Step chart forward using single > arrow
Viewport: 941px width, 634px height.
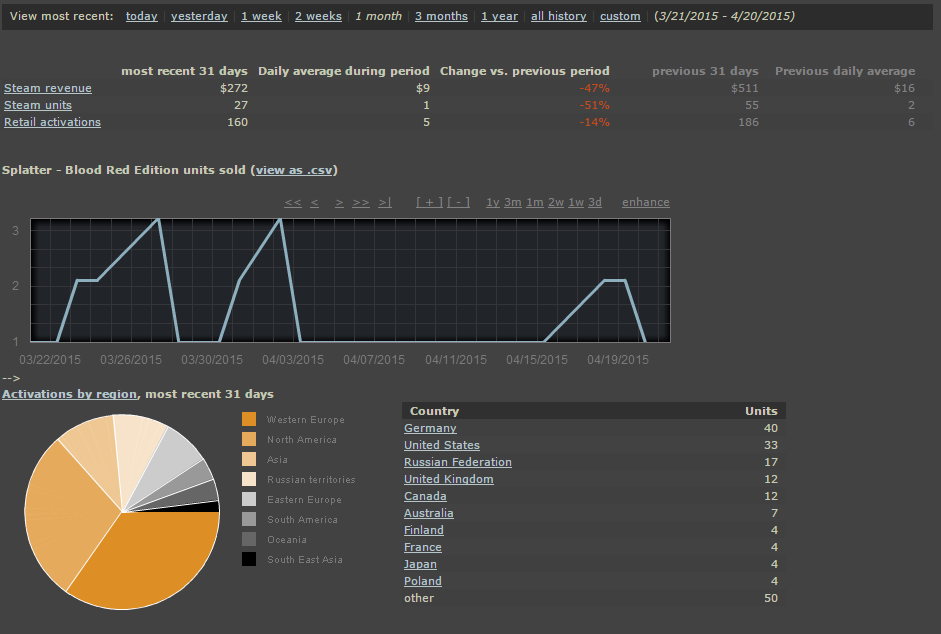pos(340,202)
